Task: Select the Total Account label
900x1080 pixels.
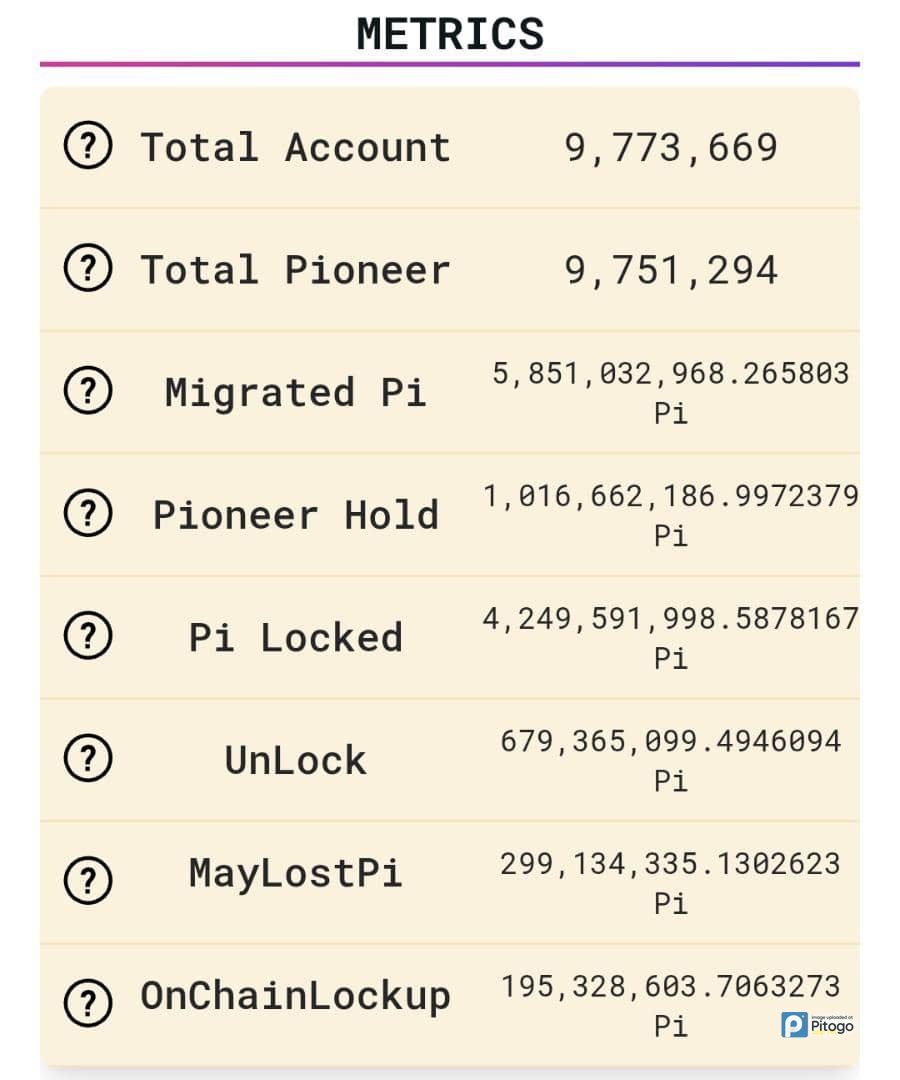Action: click(296, 148)
